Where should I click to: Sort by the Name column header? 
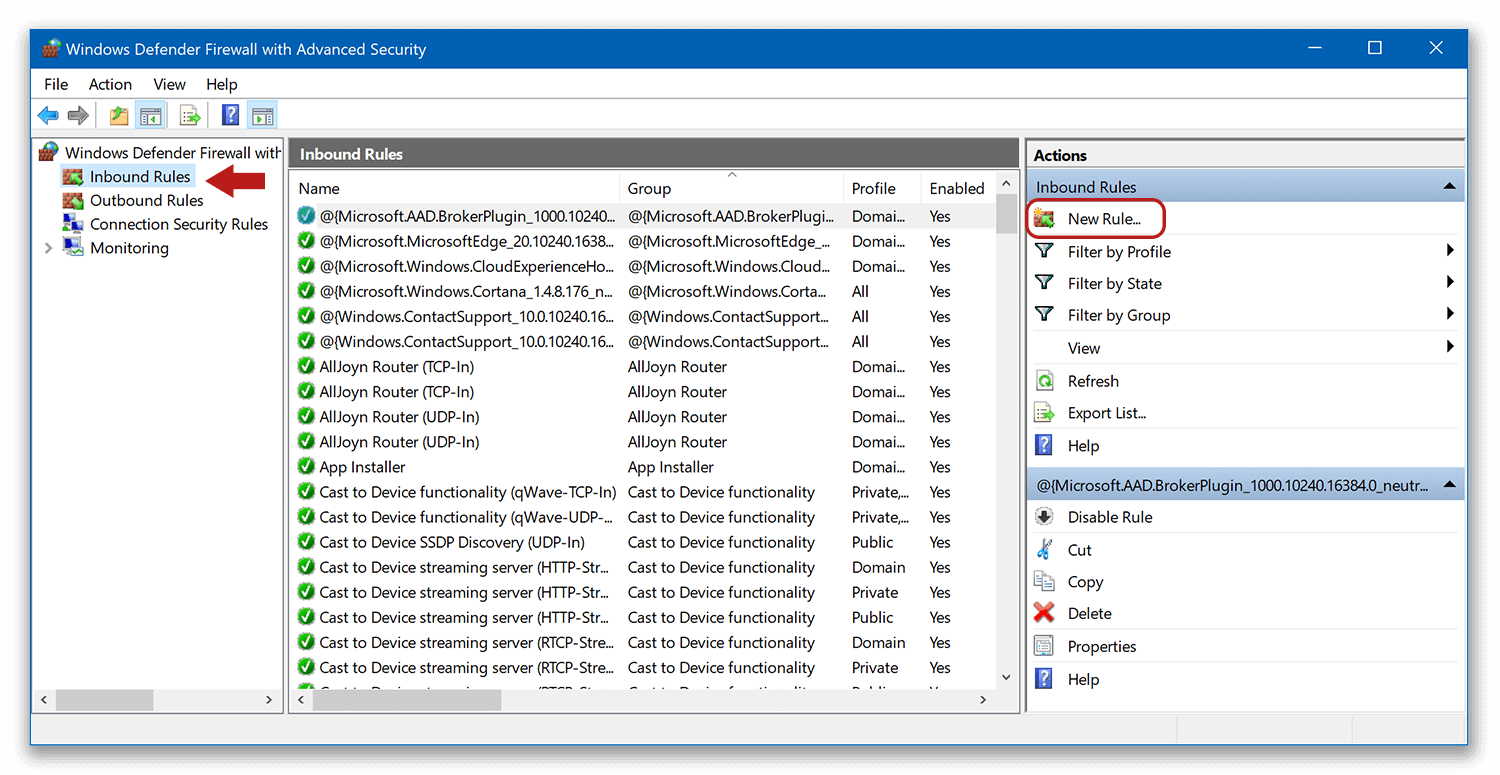pos(455,188)
